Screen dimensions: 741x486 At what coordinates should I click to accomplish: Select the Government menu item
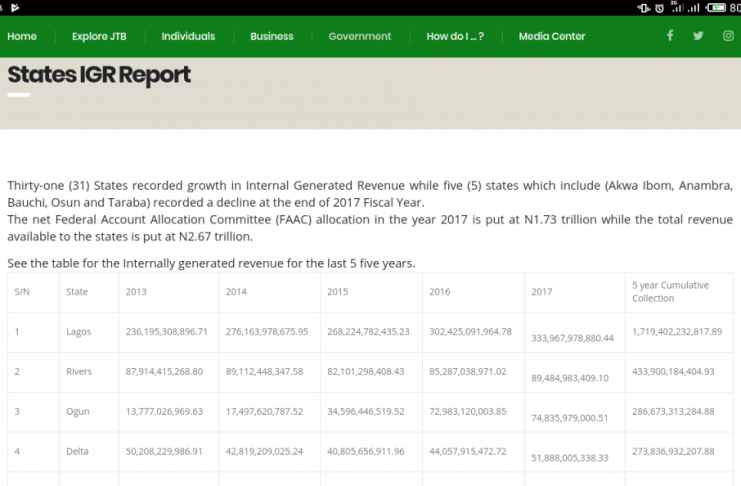tap(360, 36)
